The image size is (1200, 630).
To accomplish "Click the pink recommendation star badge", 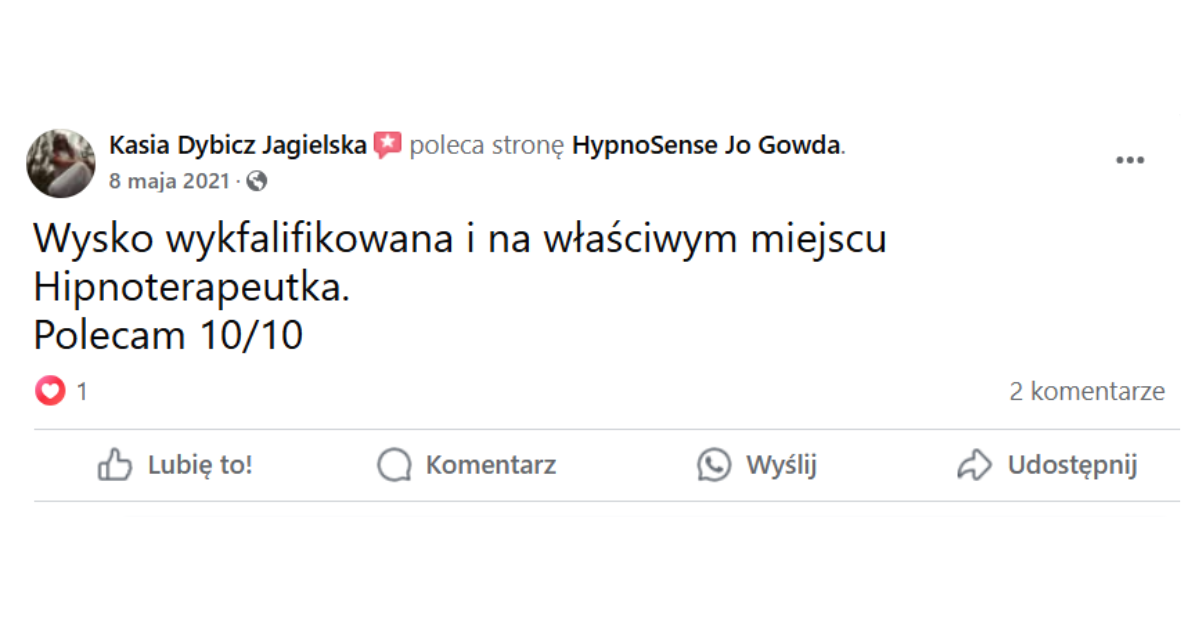I will pyautogui.click(x=387, y=146).
